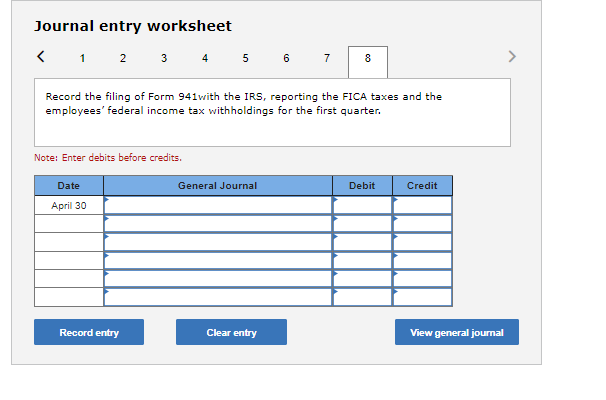Image resolution: width=606 pixels, height=400 pixels.
Task: Select General Journal account in third row
Action: click(x=218, y=242)
